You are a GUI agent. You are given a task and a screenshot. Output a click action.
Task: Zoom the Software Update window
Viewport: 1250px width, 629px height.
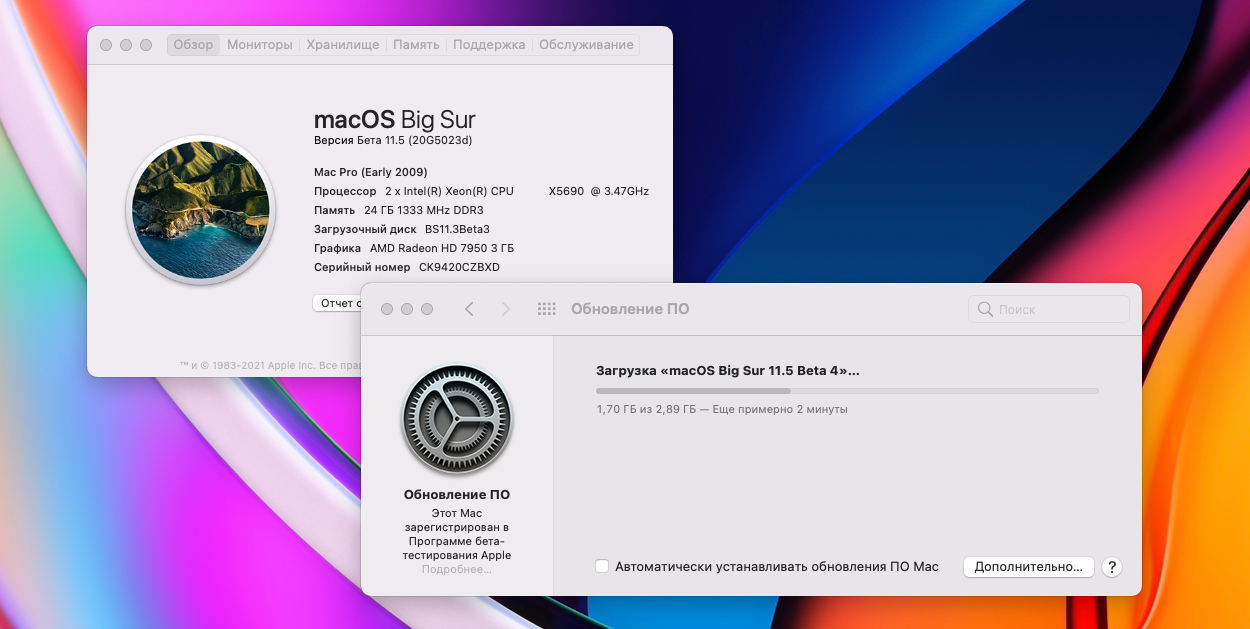[427, 309]
